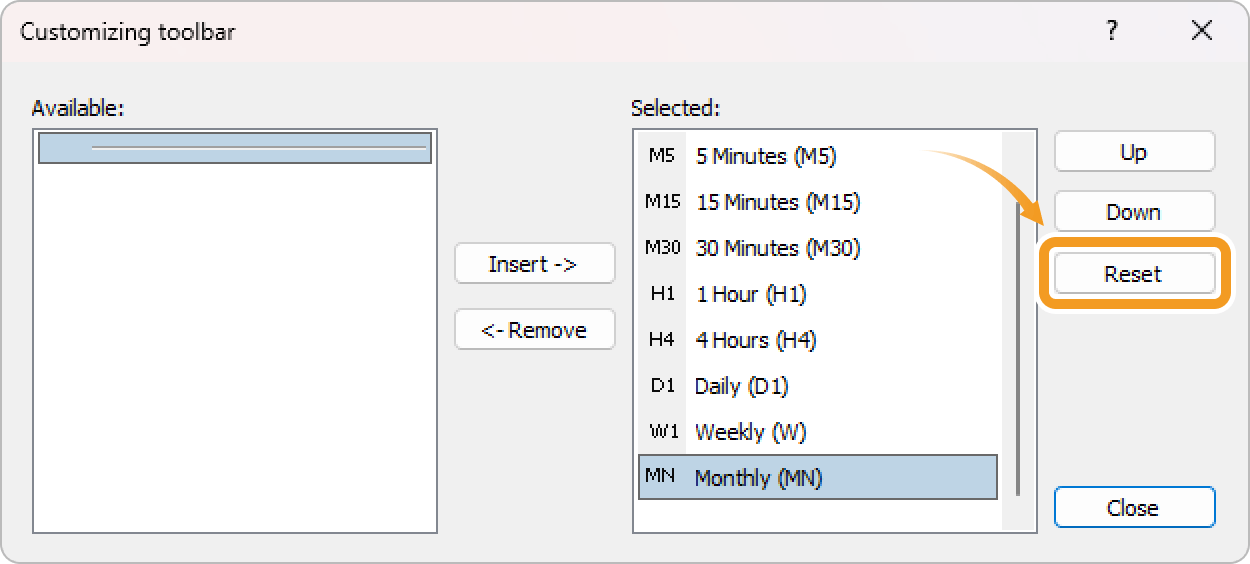Click the Insert -> button
1250x564 pixels.
534,264
